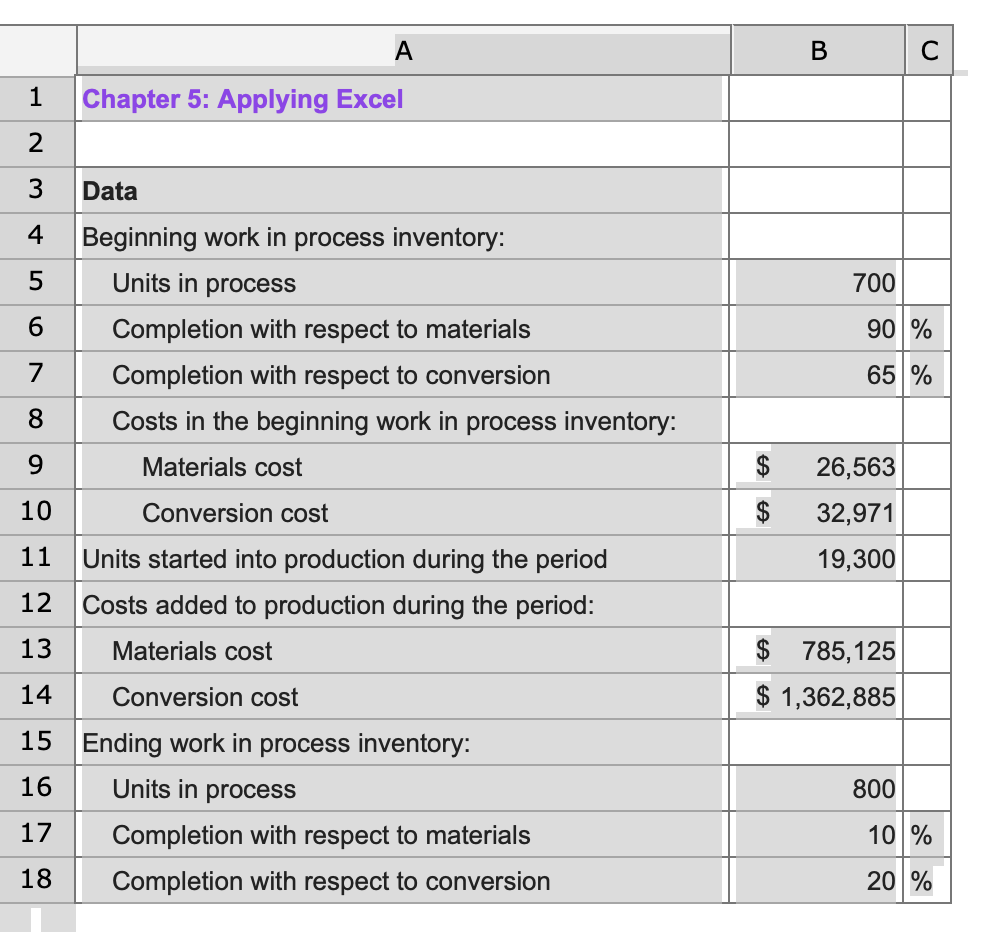Screen dimensions: 996x932
Task: Click the cell showing 700 units in process
Action: [818, 283]
